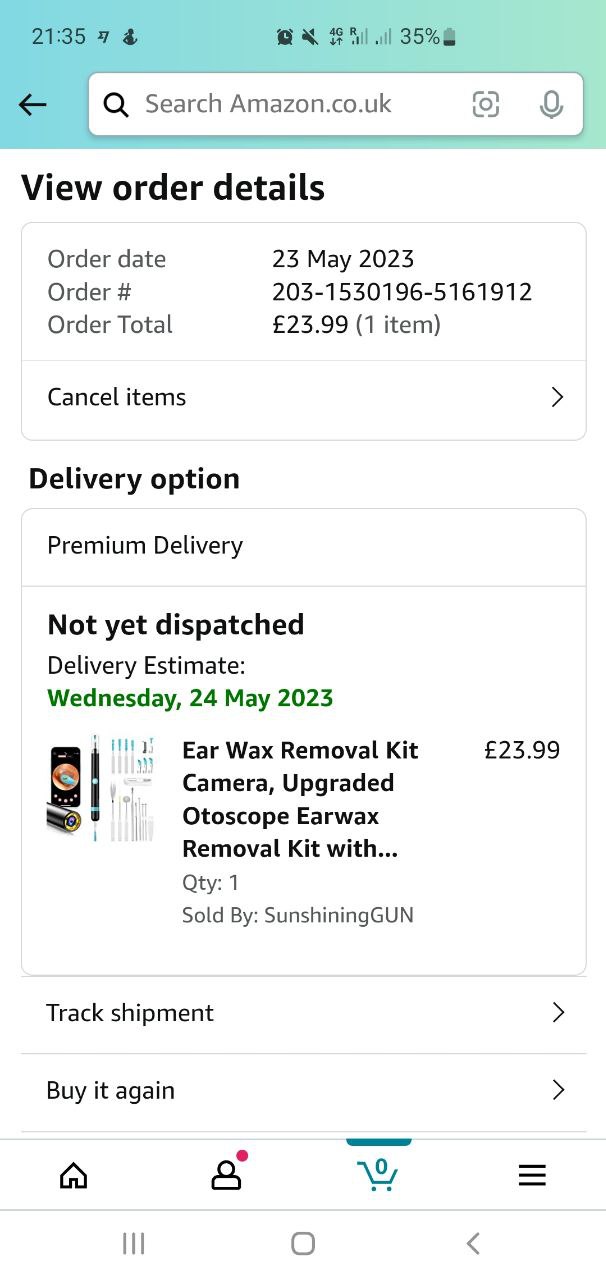The image size is (606, 1280).
Task: Expand the Cancel items chevron
Action: point(558,398)
